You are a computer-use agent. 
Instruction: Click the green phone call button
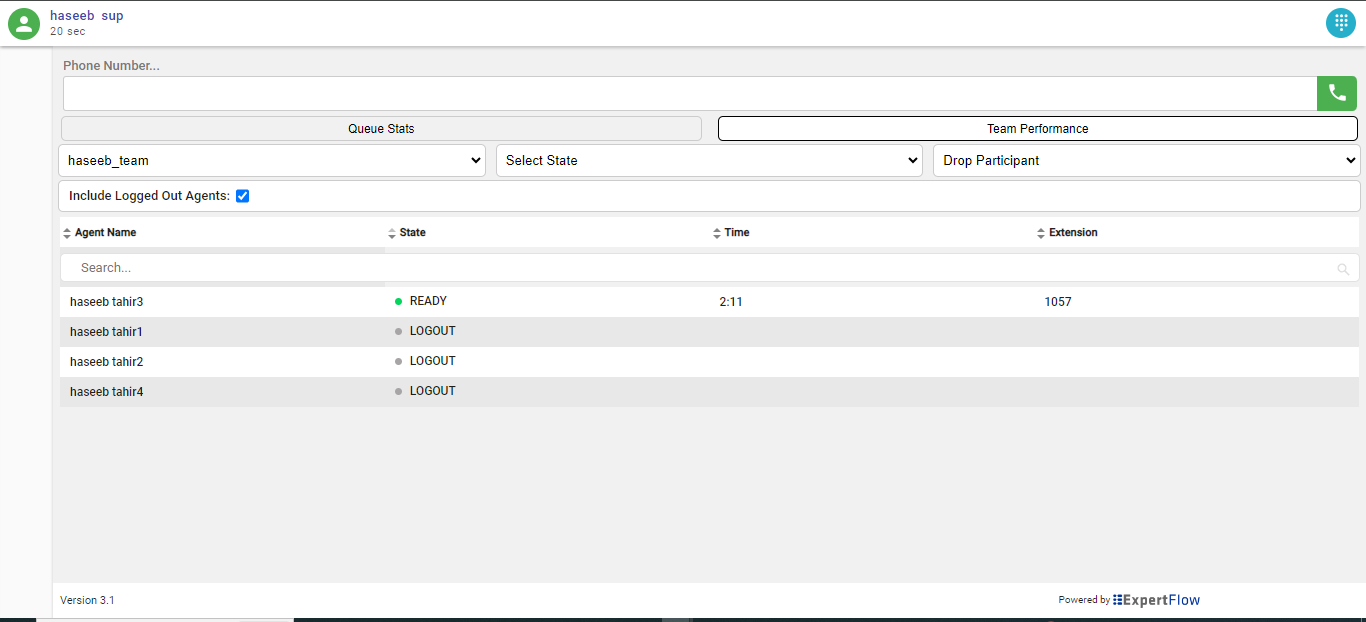[1336, 93]
